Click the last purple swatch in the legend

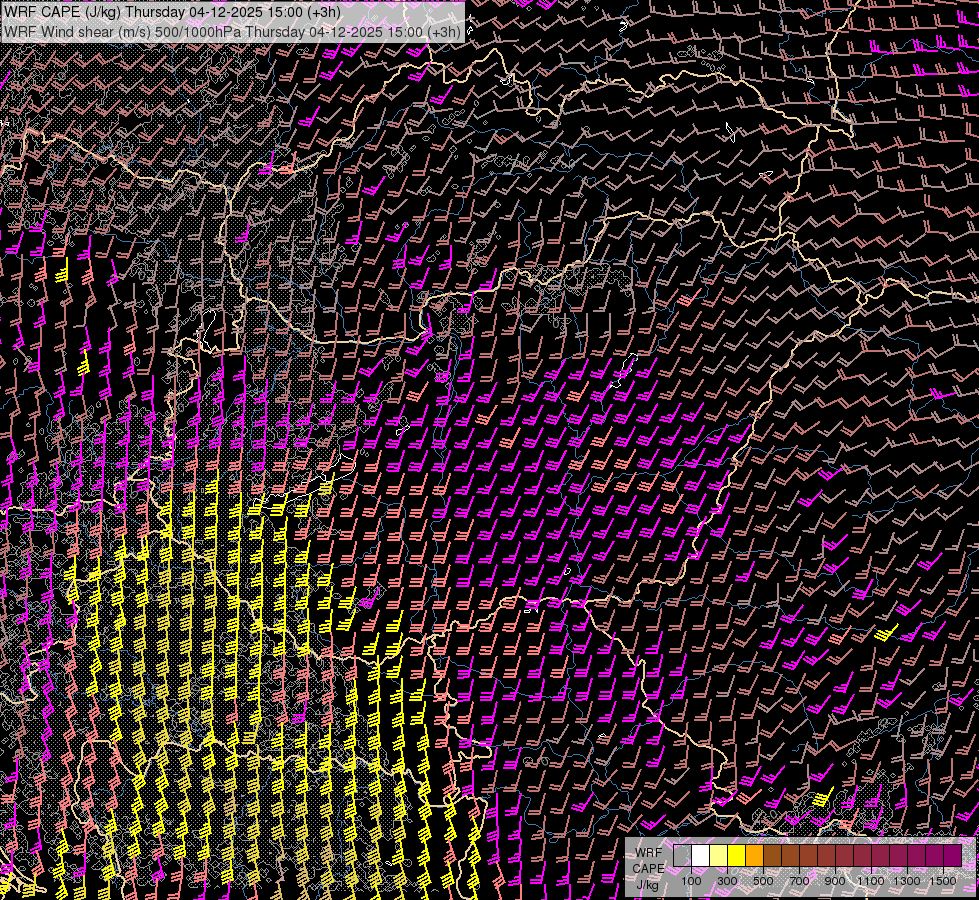pos(952,856)
